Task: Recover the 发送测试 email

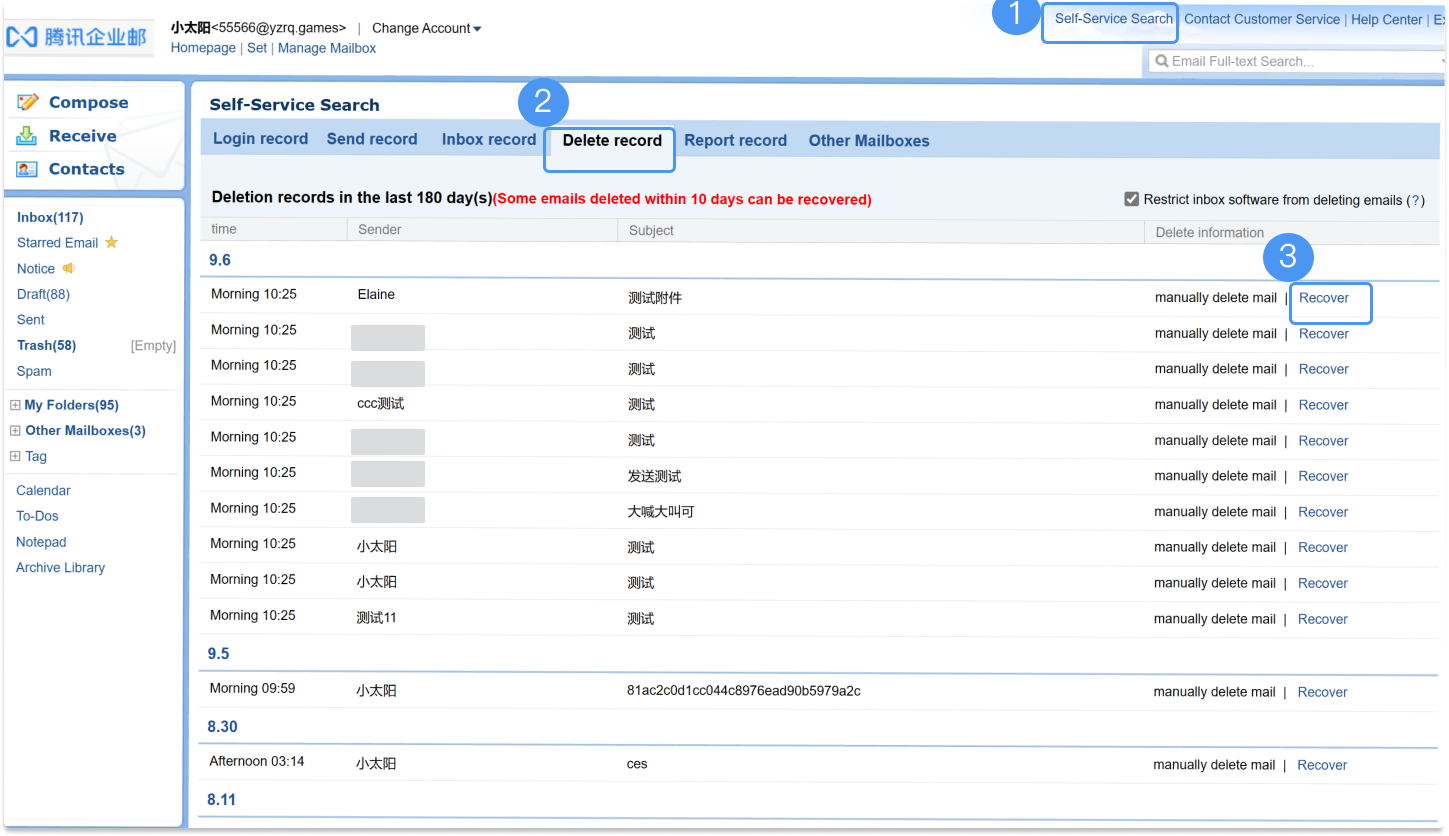Action: 1324,476
